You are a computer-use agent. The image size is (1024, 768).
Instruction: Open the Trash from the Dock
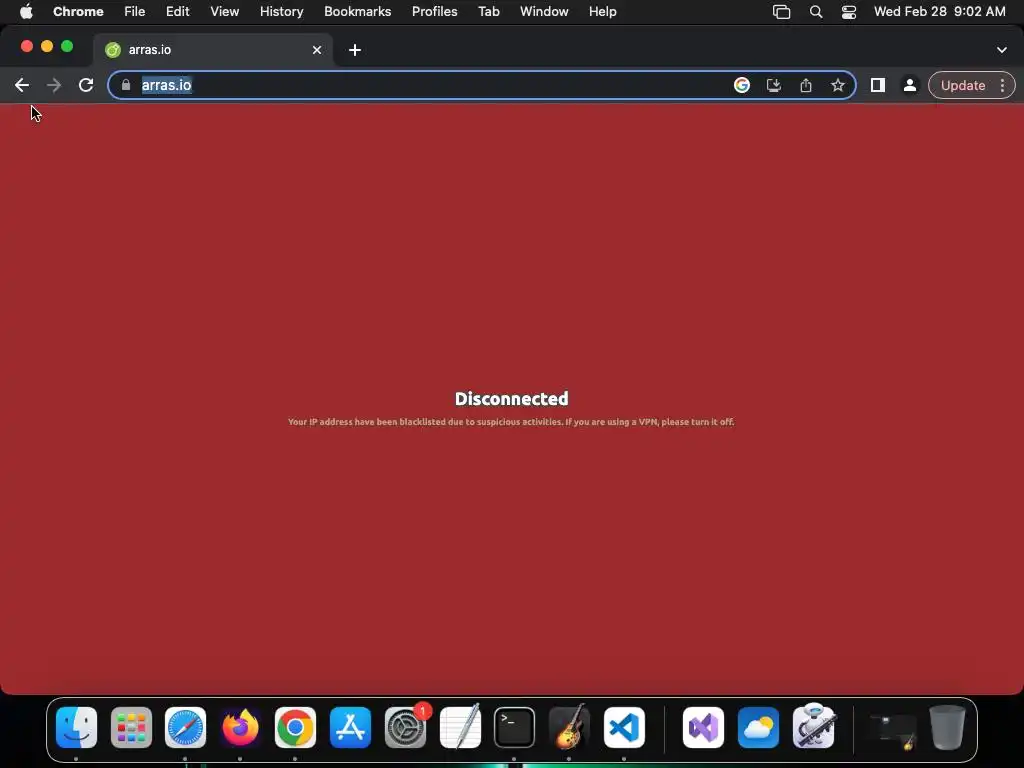point(947,727)
